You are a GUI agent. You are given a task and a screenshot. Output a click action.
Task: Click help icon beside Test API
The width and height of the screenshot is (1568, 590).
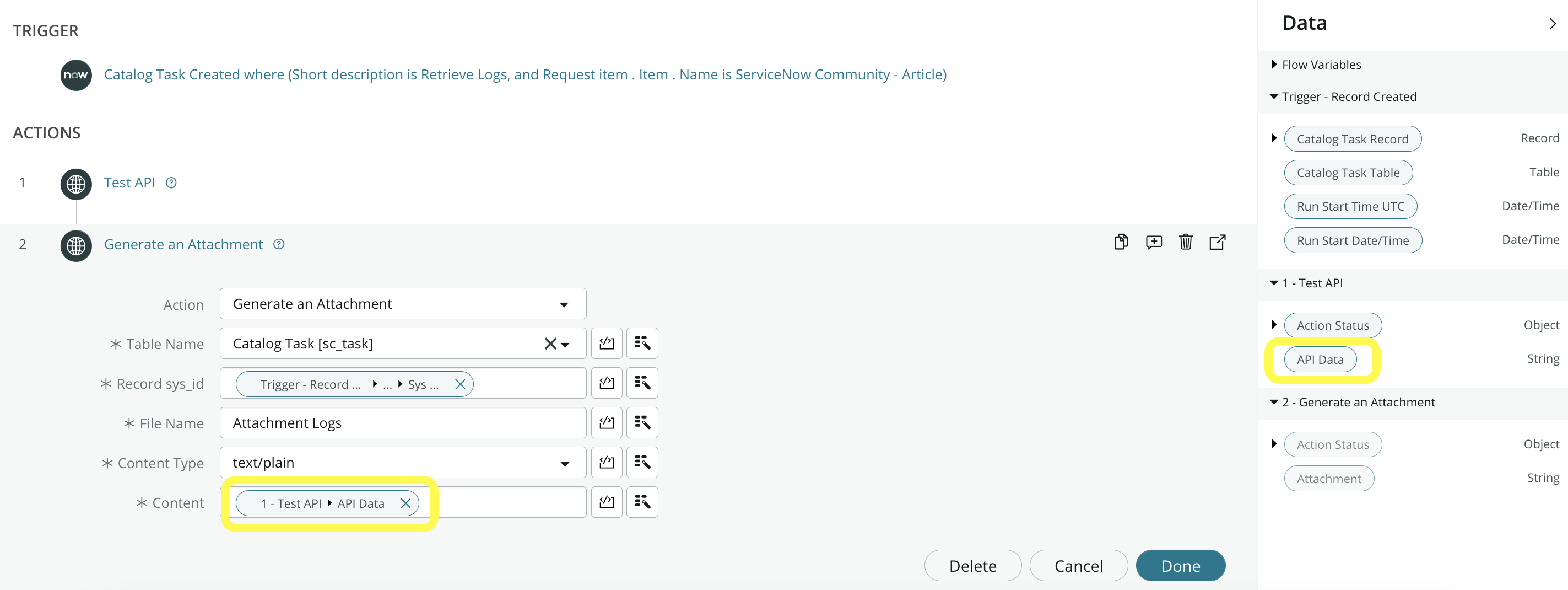click(x=171, y=183)
